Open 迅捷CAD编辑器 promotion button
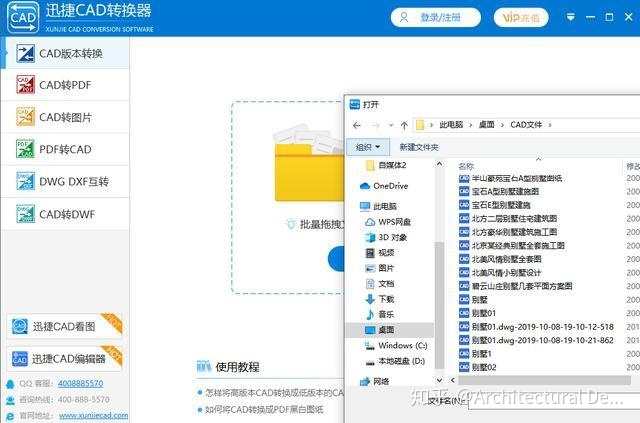Screen dimensions: 640x423 coord(64,358)
